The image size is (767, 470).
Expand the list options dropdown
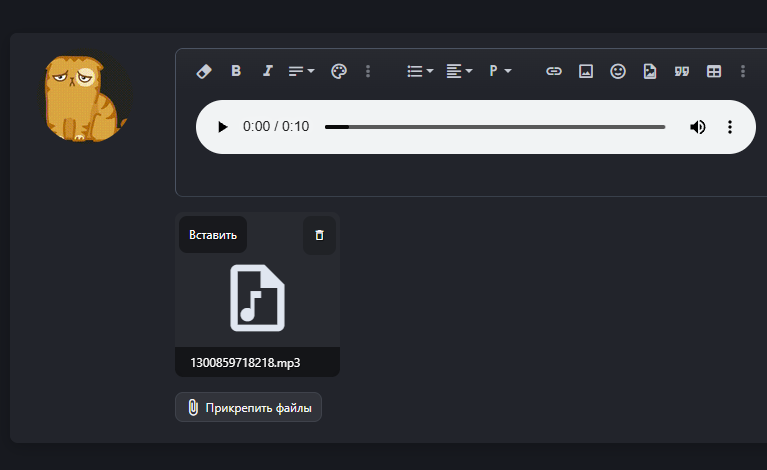click(x=420, y=71)
